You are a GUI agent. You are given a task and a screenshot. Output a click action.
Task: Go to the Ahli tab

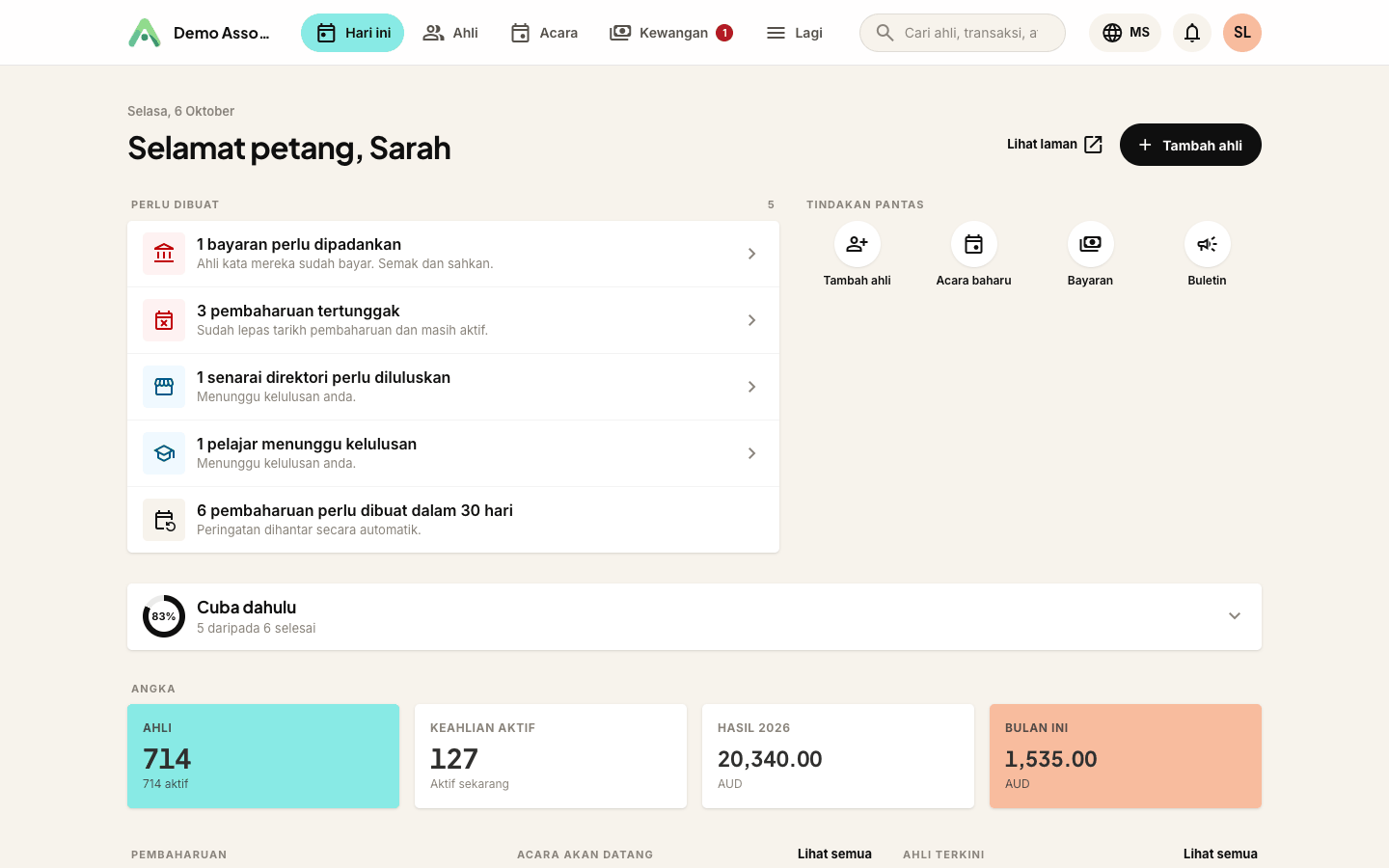(450, 33)
